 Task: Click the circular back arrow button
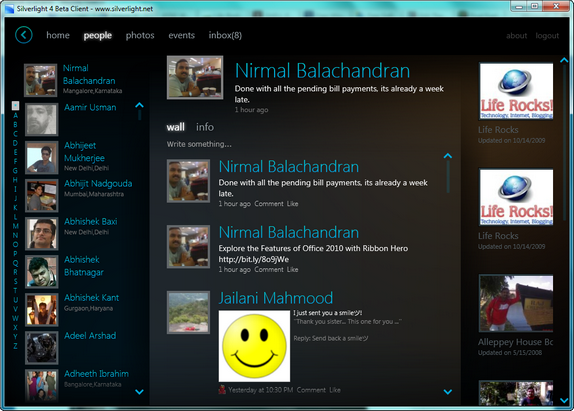point(24,35)
